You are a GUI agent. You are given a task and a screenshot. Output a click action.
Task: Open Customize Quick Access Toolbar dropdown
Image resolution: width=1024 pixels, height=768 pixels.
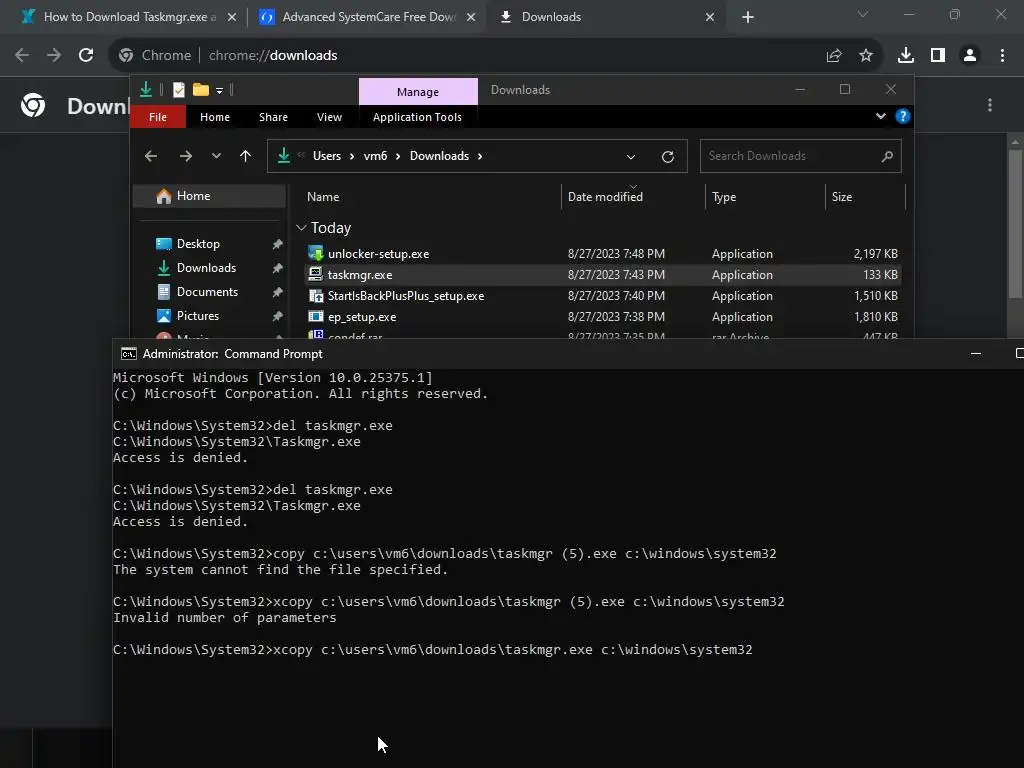219,90
